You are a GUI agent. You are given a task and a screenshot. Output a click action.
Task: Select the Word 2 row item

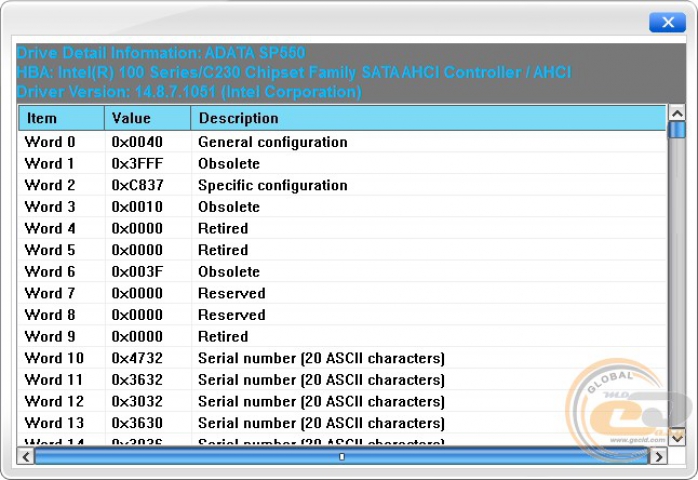pos(50,185)
